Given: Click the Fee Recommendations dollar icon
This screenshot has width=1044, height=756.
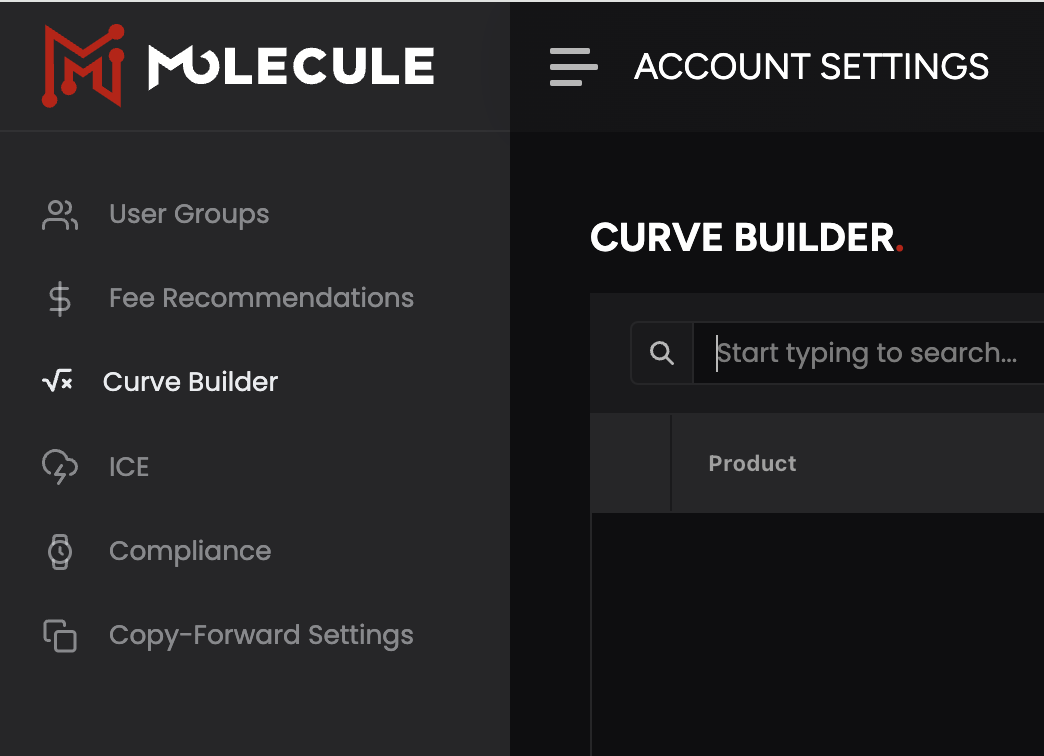Looking at the screenshot, I should (x=60, y=298).
